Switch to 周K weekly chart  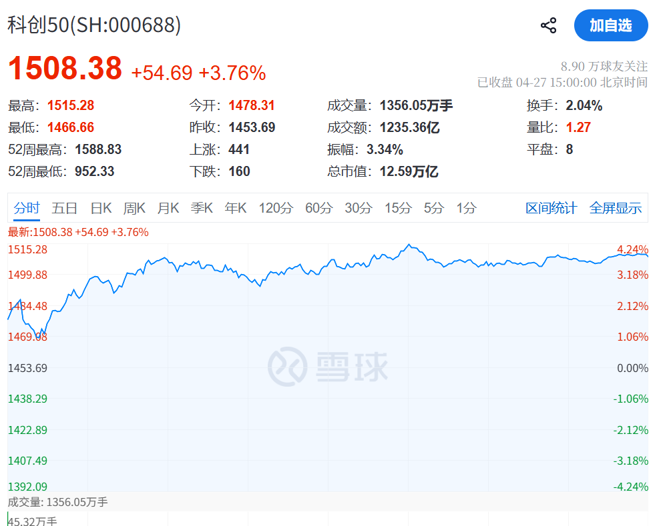point(134,208)
